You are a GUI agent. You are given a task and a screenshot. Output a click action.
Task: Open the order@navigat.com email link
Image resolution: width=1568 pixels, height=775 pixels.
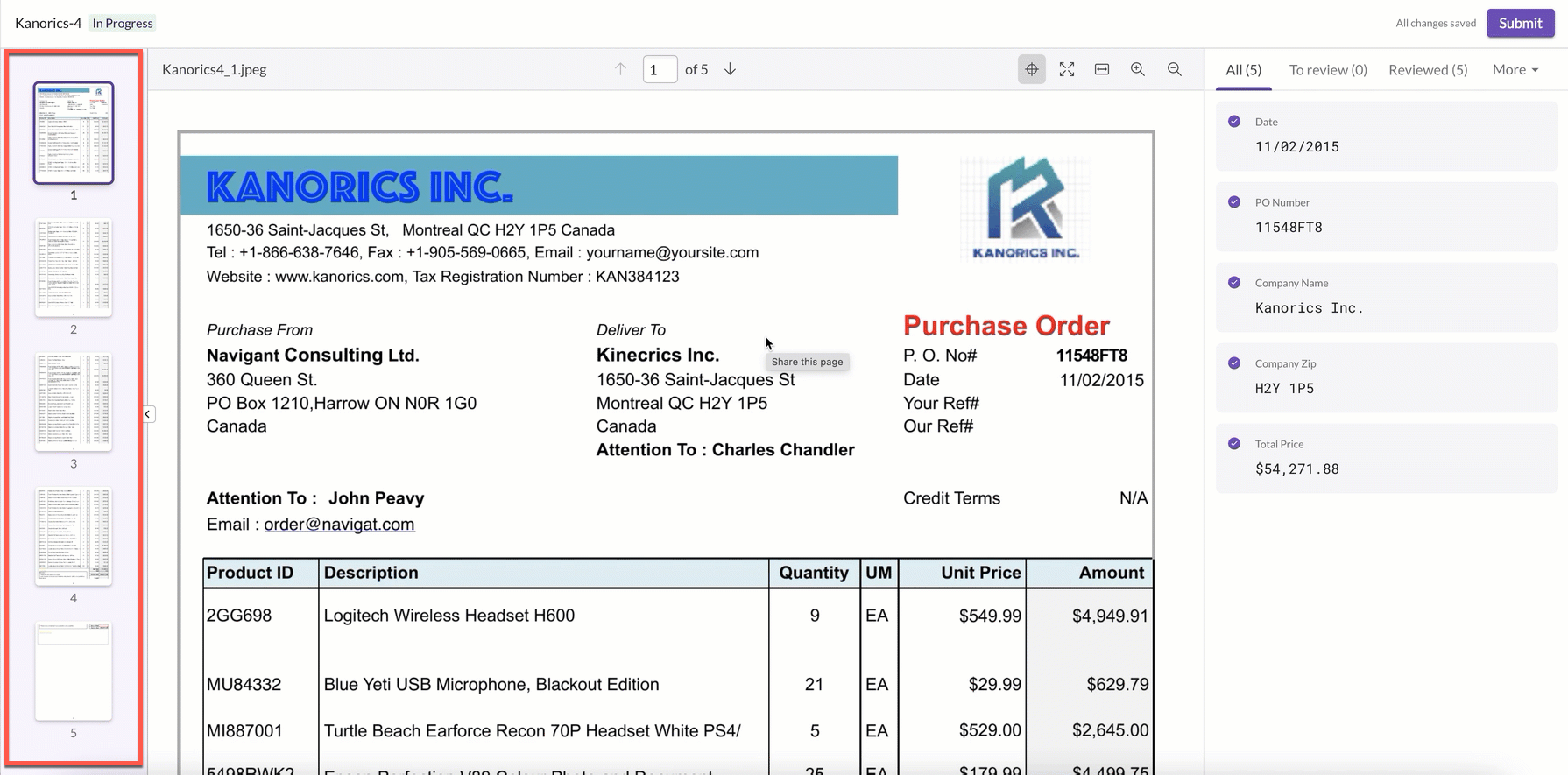[339, 525]
